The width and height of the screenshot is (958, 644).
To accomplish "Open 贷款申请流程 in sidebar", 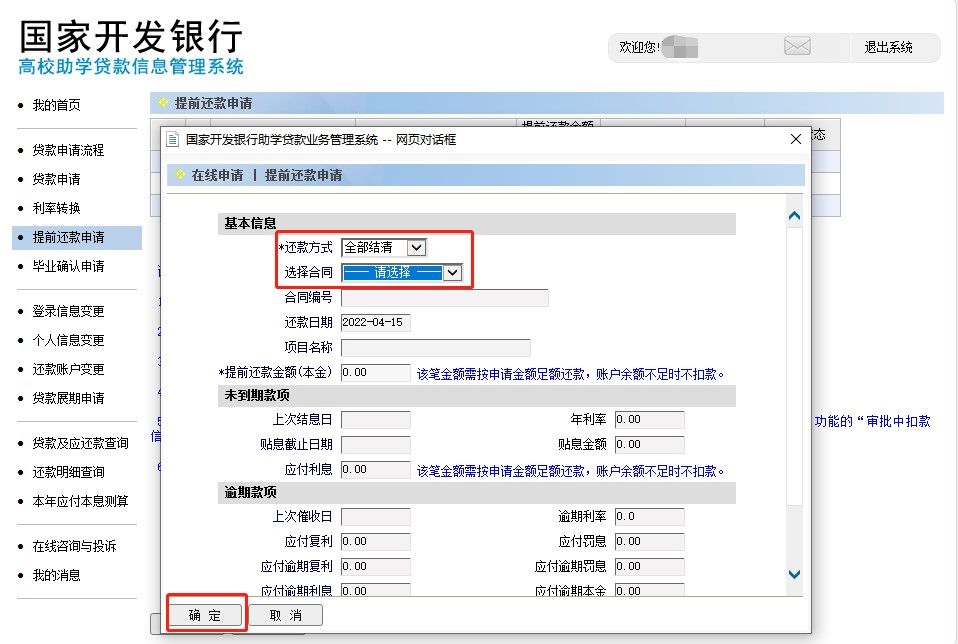I will [x=68, y=150].
